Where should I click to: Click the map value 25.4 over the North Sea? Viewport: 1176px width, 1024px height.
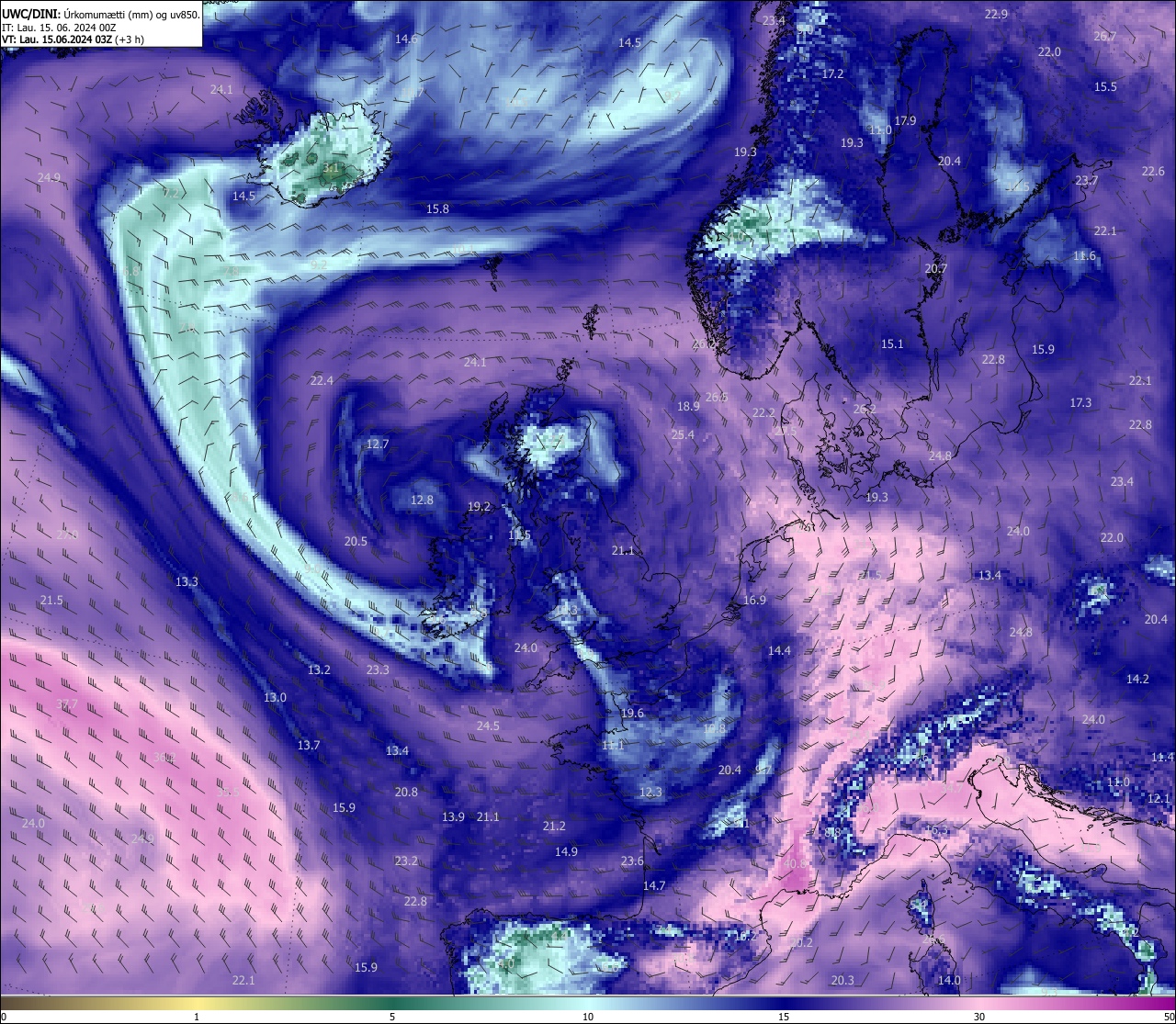tap(683, 434)
